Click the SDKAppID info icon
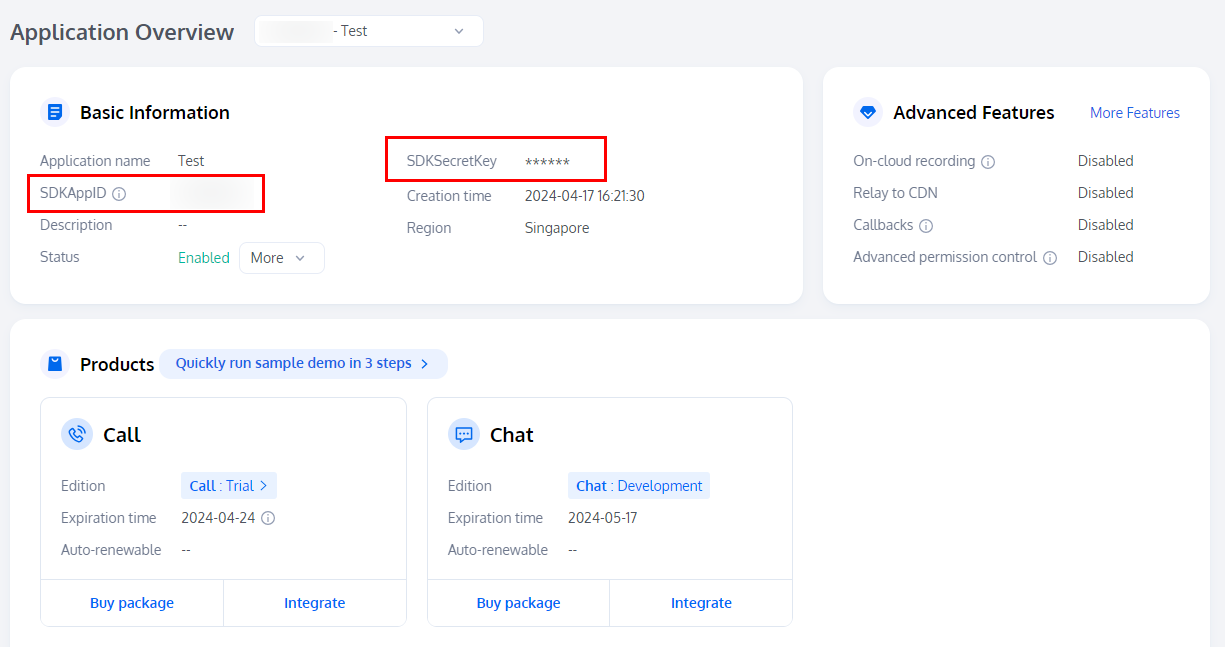1225x647 pixels. point(119,194)
